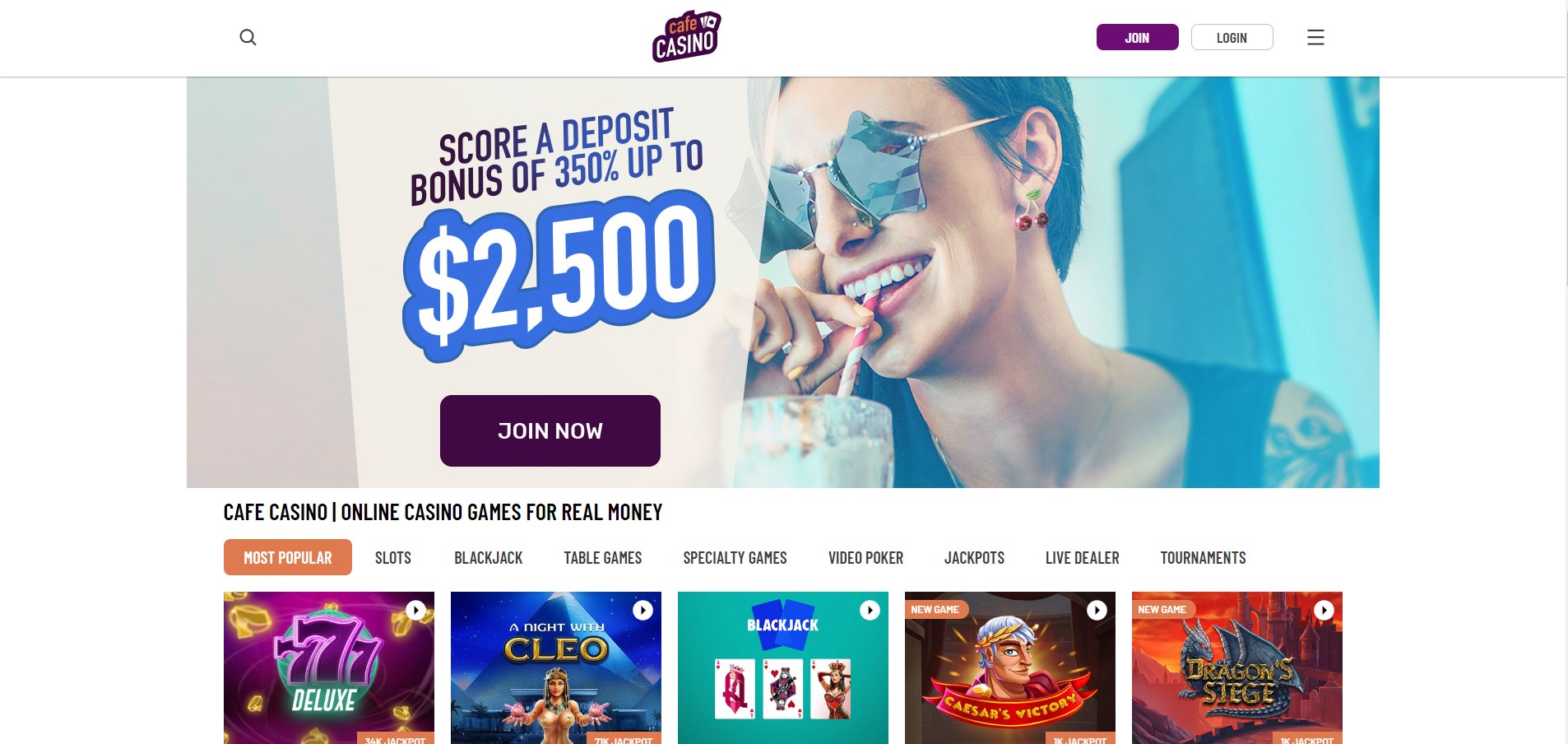Open the search magnifier icon
The height and width of the screenshot is (744, 1568).
pyautogui.click(x=248, y=37)
